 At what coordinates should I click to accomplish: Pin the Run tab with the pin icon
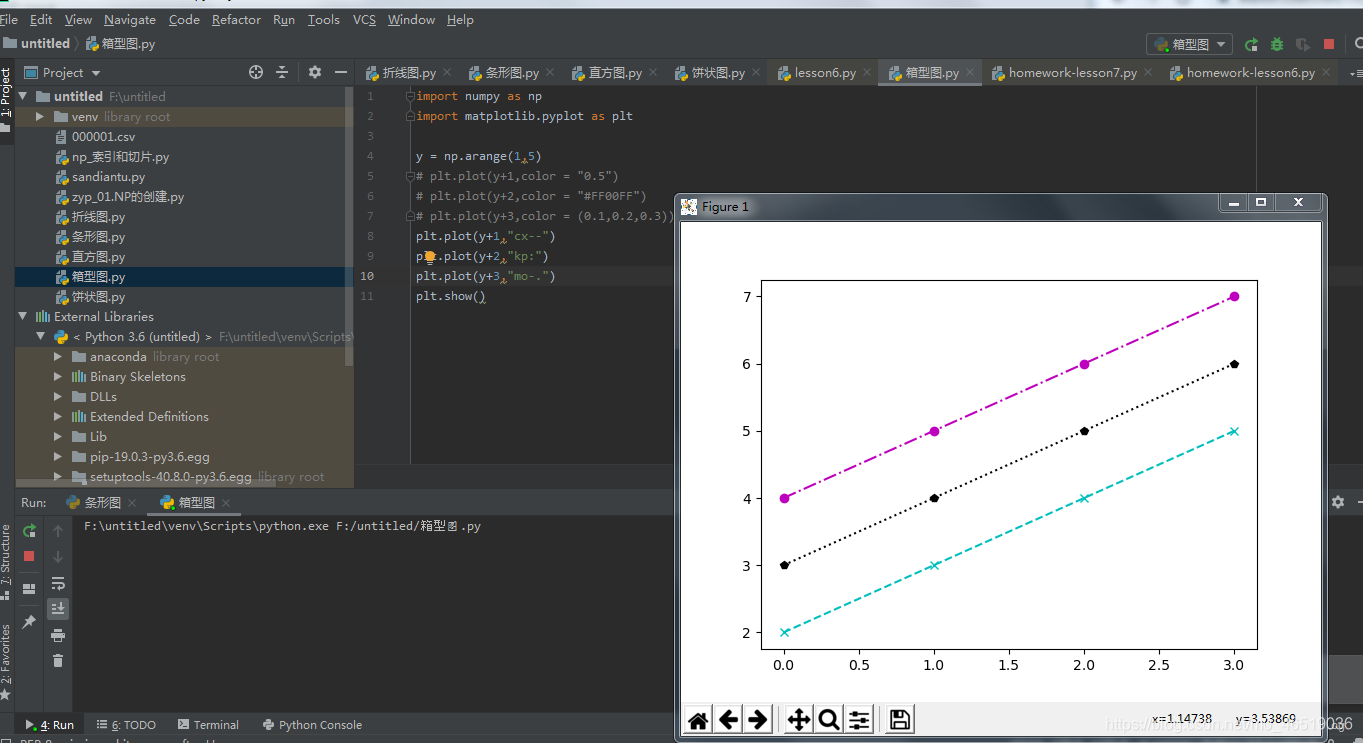pyautogui.click(x=29, y=622)
